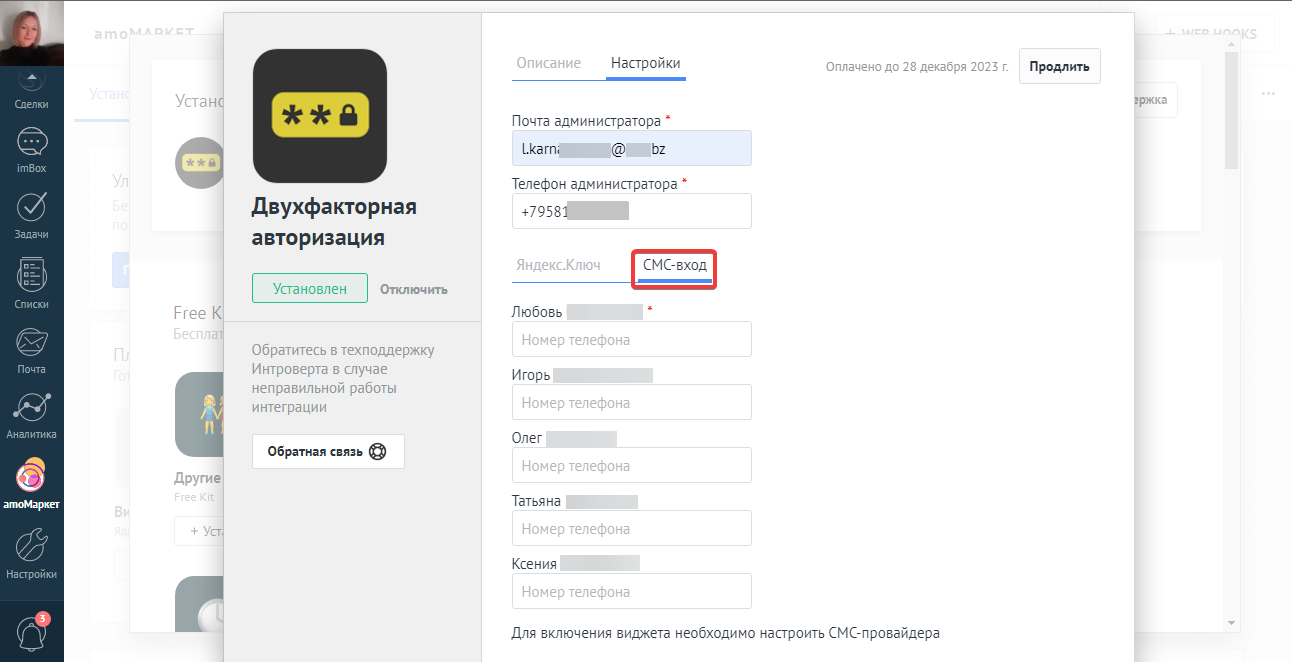Select the СМС-вход tab
1292x662 pixels.
(675, 265)
